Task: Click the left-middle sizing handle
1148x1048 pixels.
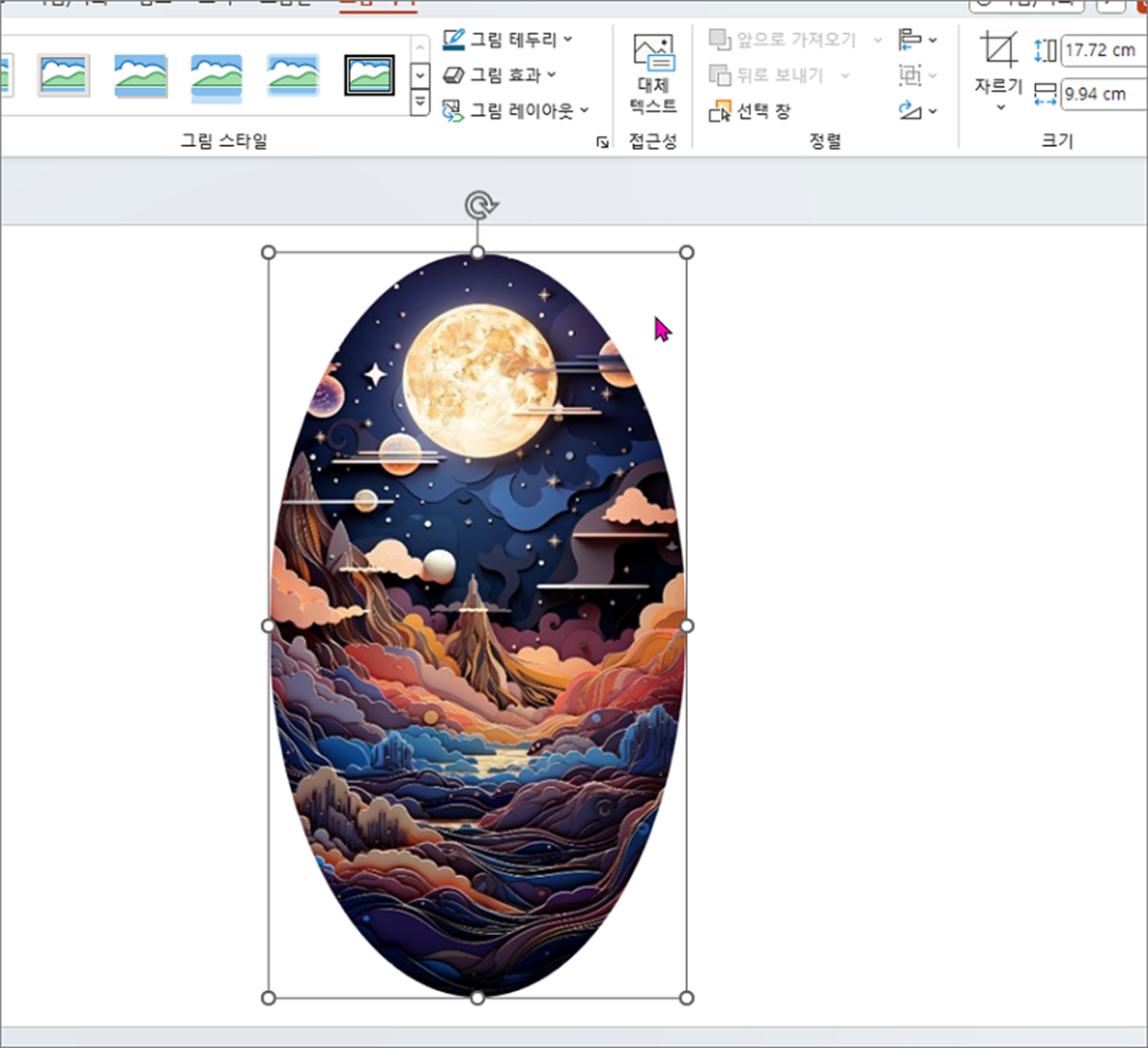Action: coord(268,625)
